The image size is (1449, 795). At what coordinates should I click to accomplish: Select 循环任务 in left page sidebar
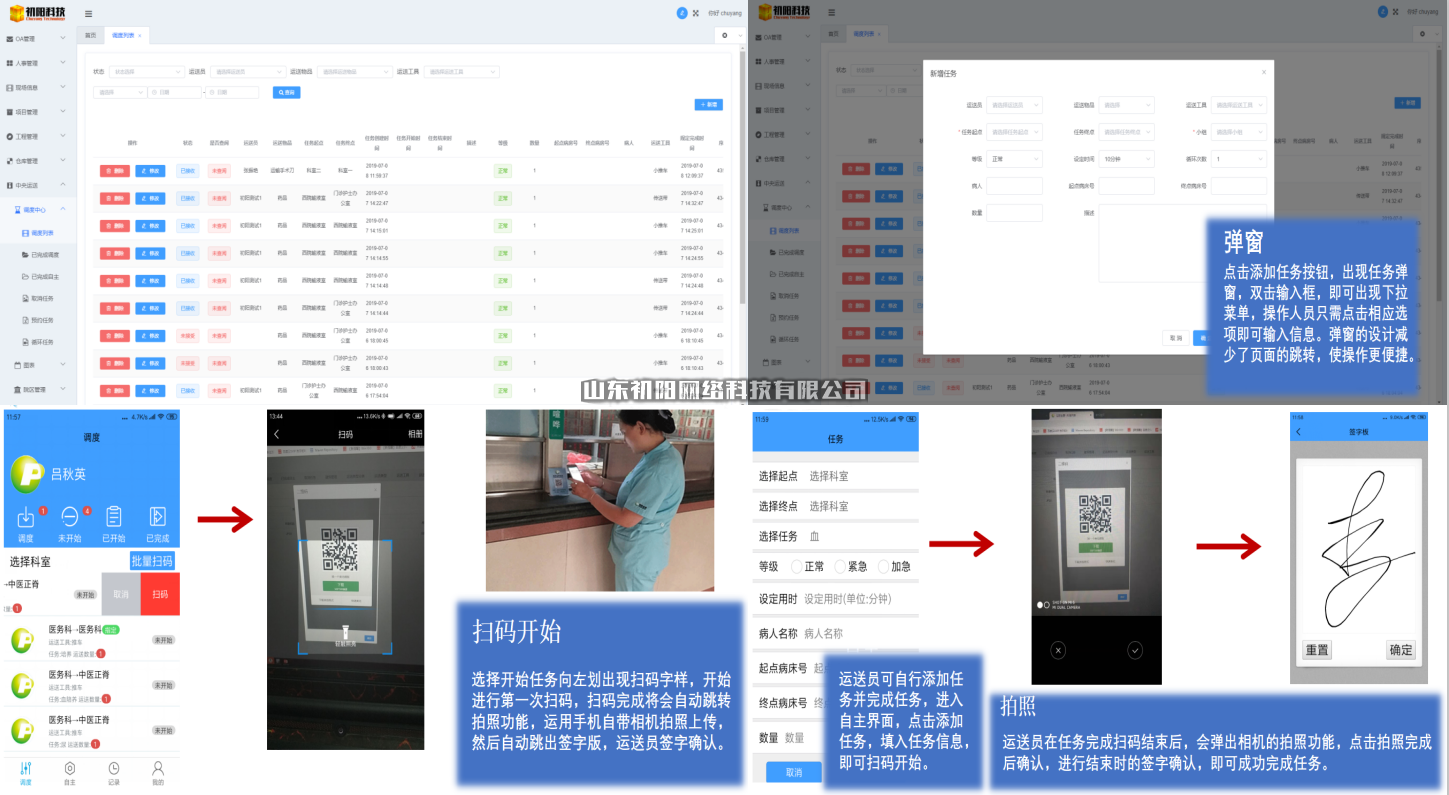click(x=40, y=342)
